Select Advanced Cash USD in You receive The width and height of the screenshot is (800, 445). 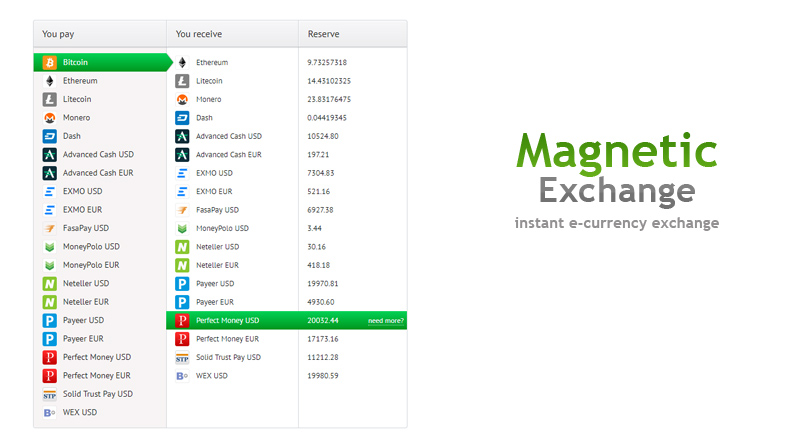(229, 136)
